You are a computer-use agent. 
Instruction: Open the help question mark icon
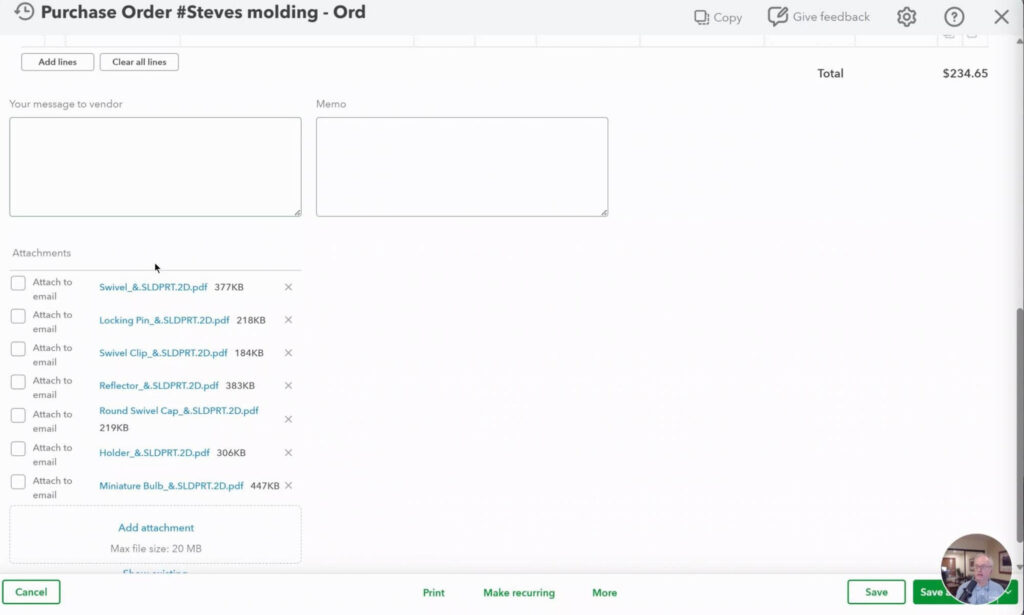click(x=954, y=17)
